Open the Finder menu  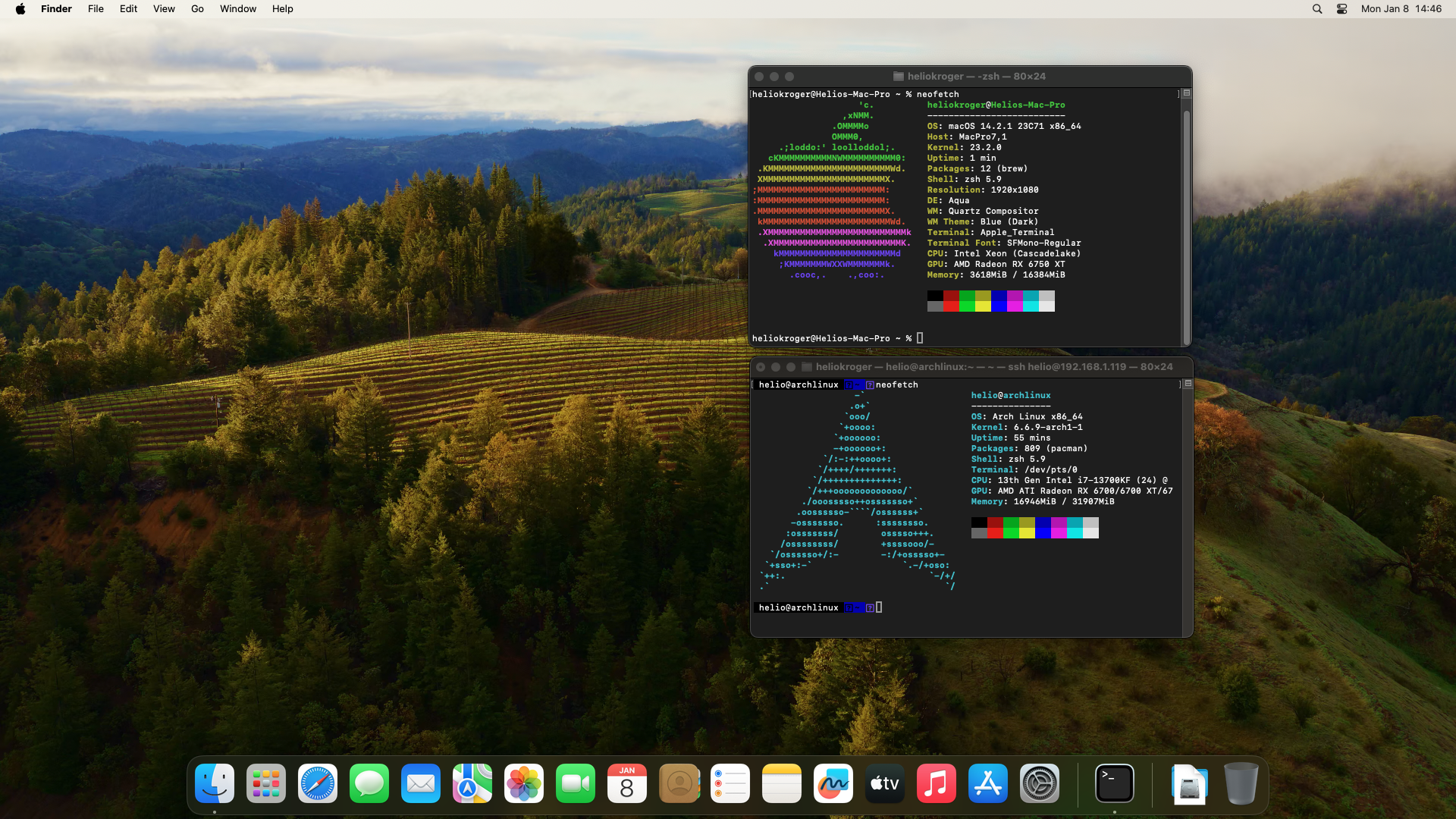click(x=56, y=9)
